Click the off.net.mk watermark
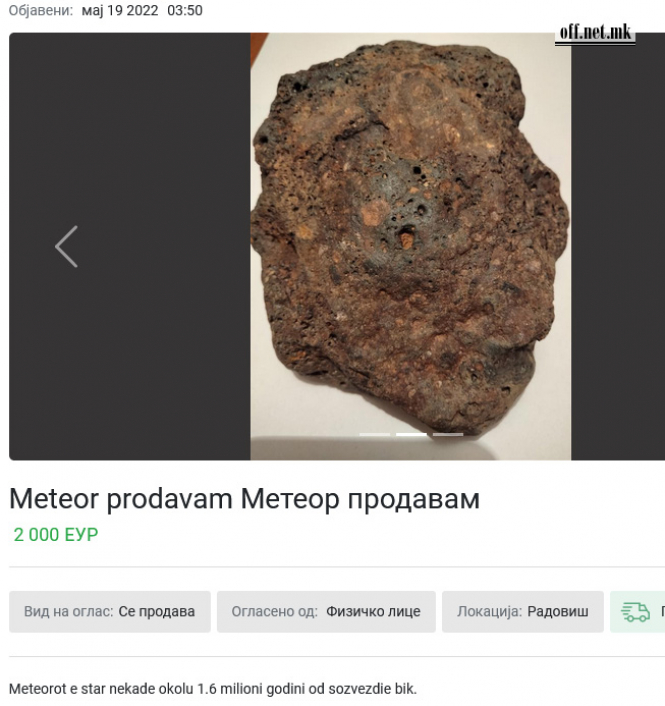This screenshot has height=706, width=665. [595, 33]
